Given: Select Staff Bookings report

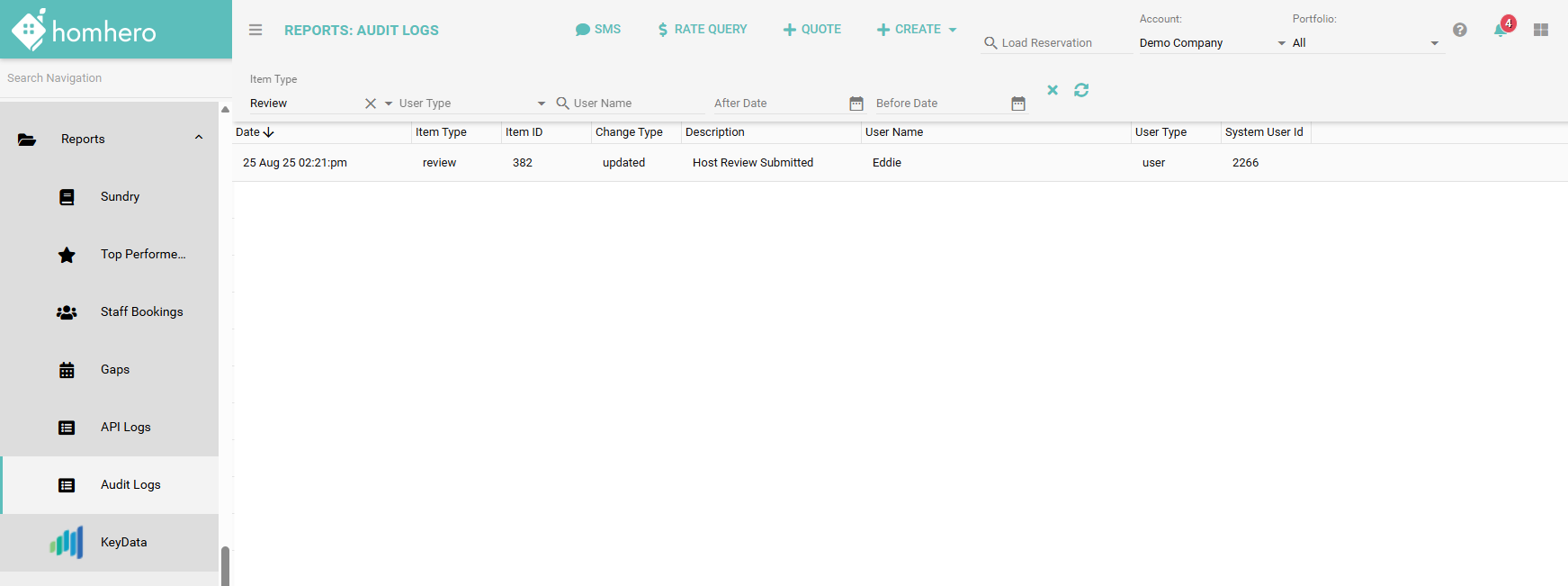Looking at the screenshot, I should coord(141,312).
